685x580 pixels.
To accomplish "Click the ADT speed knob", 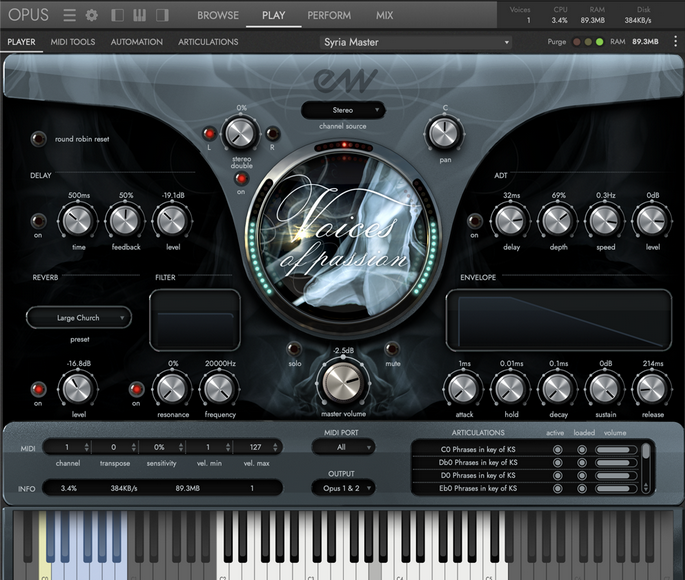I will [x=605, y=221].
